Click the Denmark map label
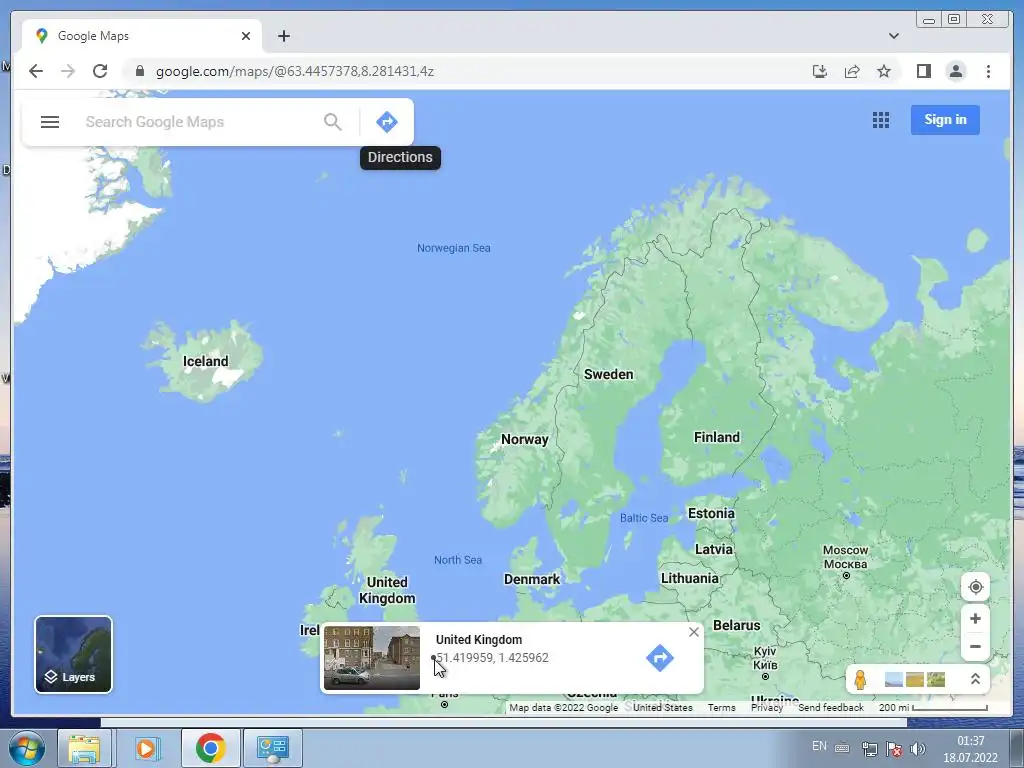Image resolution: width=1024 pixels, height=768 pixels. pos(532,579)
